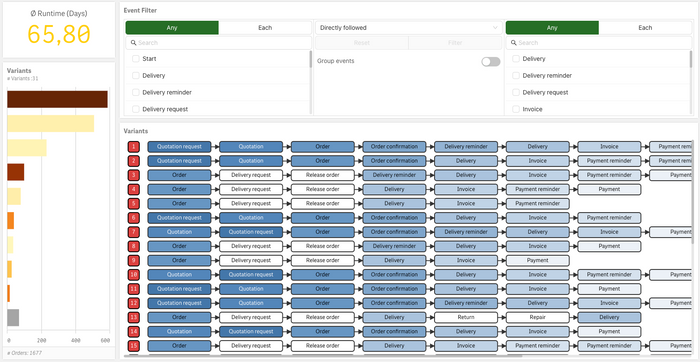This screenshot has height=362, width=700.
Task: Click the search icon in left event filter
Action: pyautogui.click(x=133, y=43)
